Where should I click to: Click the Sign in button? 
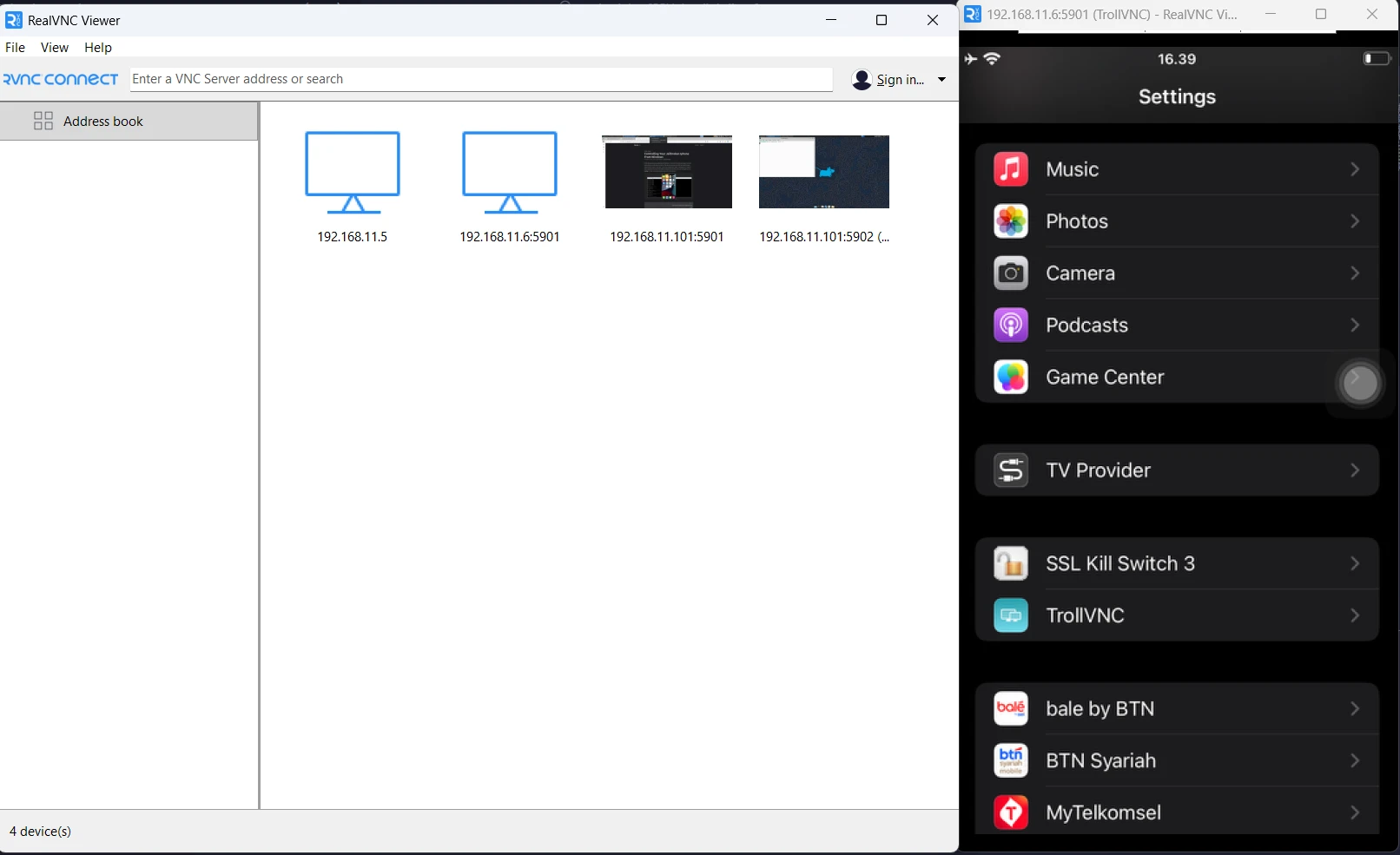click(900, 80)
